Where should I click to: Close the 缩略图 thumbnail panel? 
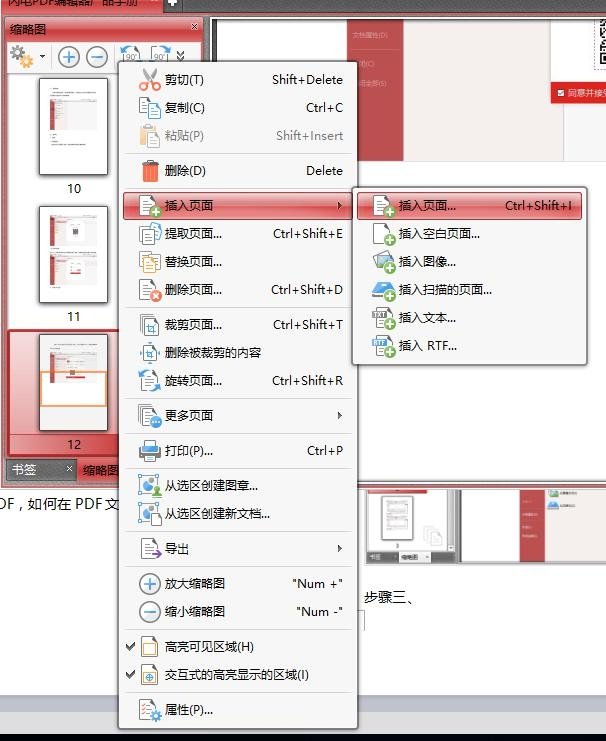point(194,26)
